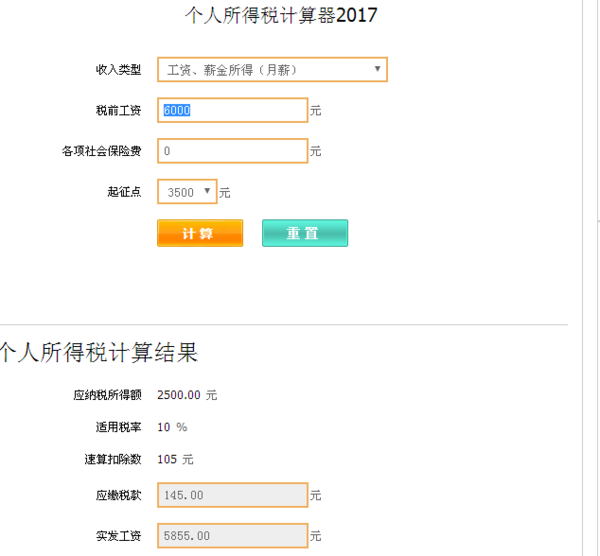The height and width of the screenshot is (556, 600).
Task: Click the 个人所得税计算结果 heading
Action: click(98, 352)
